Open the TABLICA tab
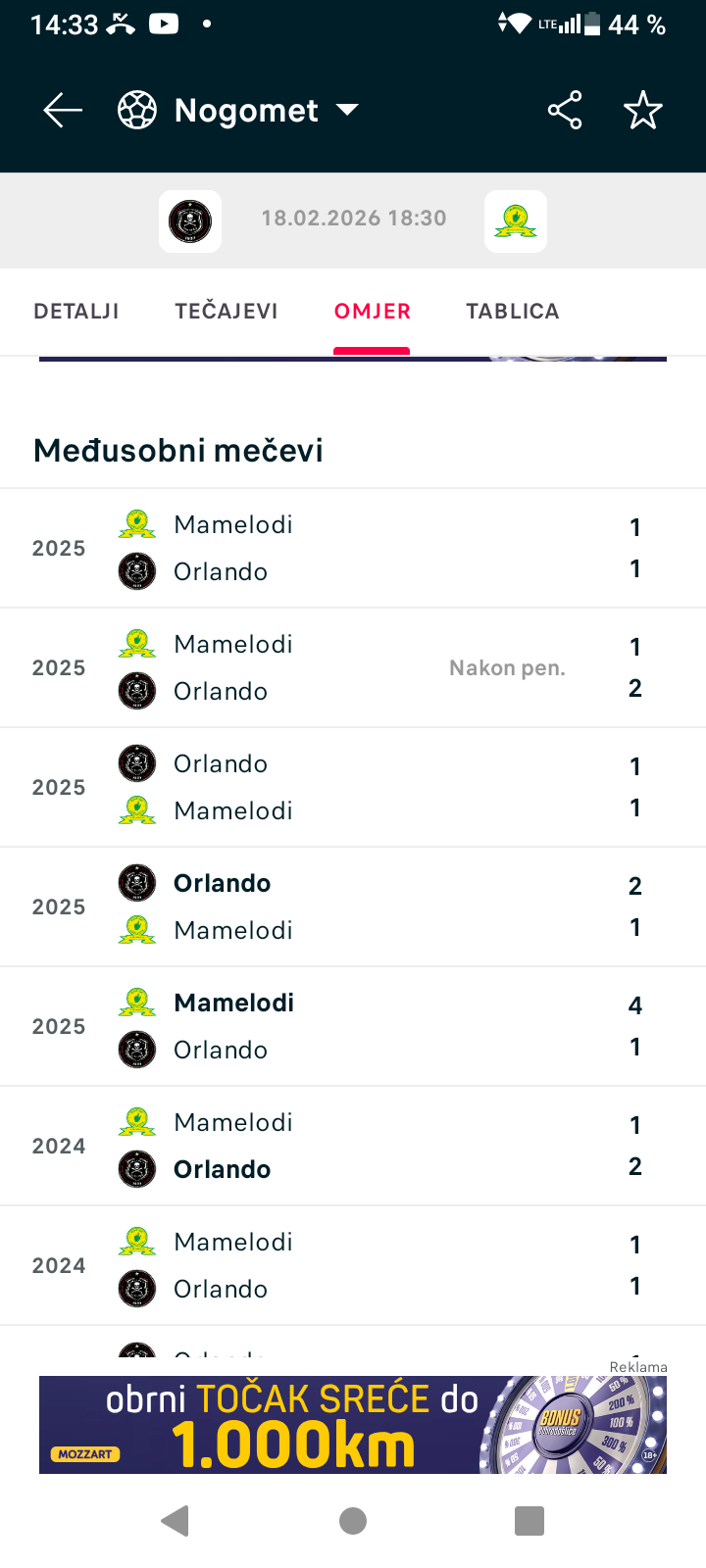This screenshot has height=1568, width=706. (x=513, y=312)
